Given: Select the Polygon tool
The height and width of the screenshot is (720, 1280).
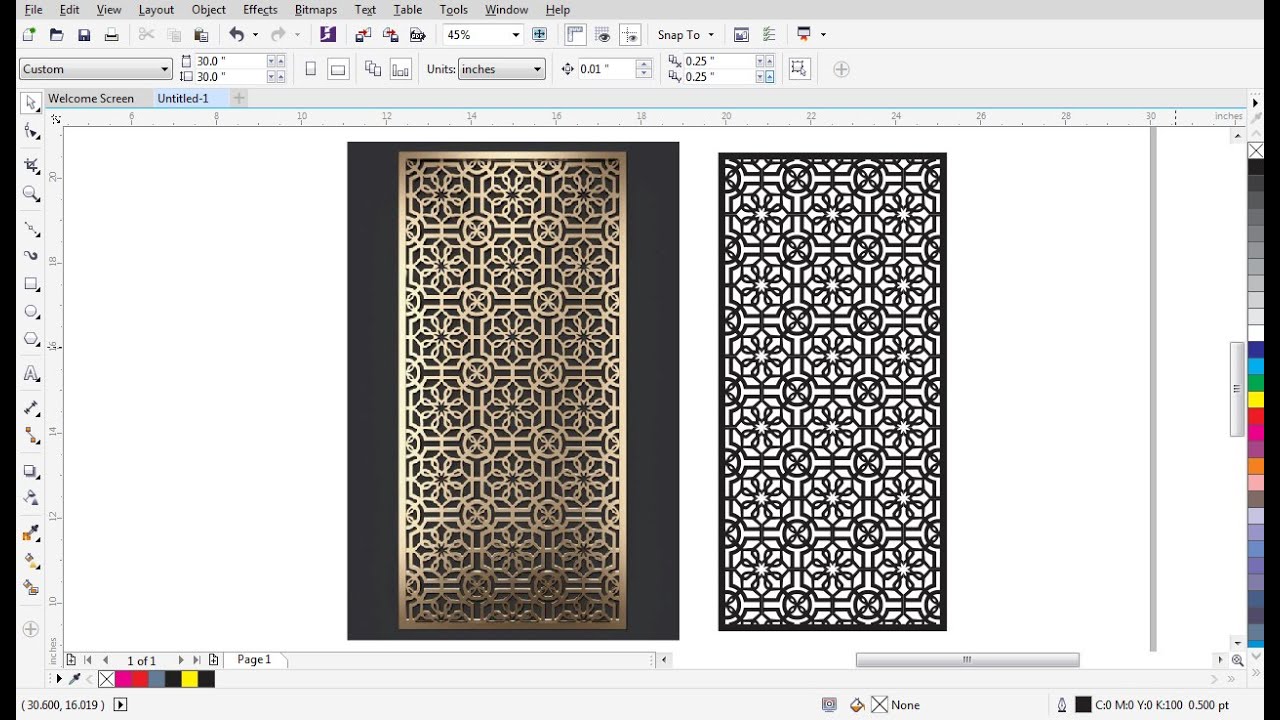Looking at the screenshot, I should point(31,339).
